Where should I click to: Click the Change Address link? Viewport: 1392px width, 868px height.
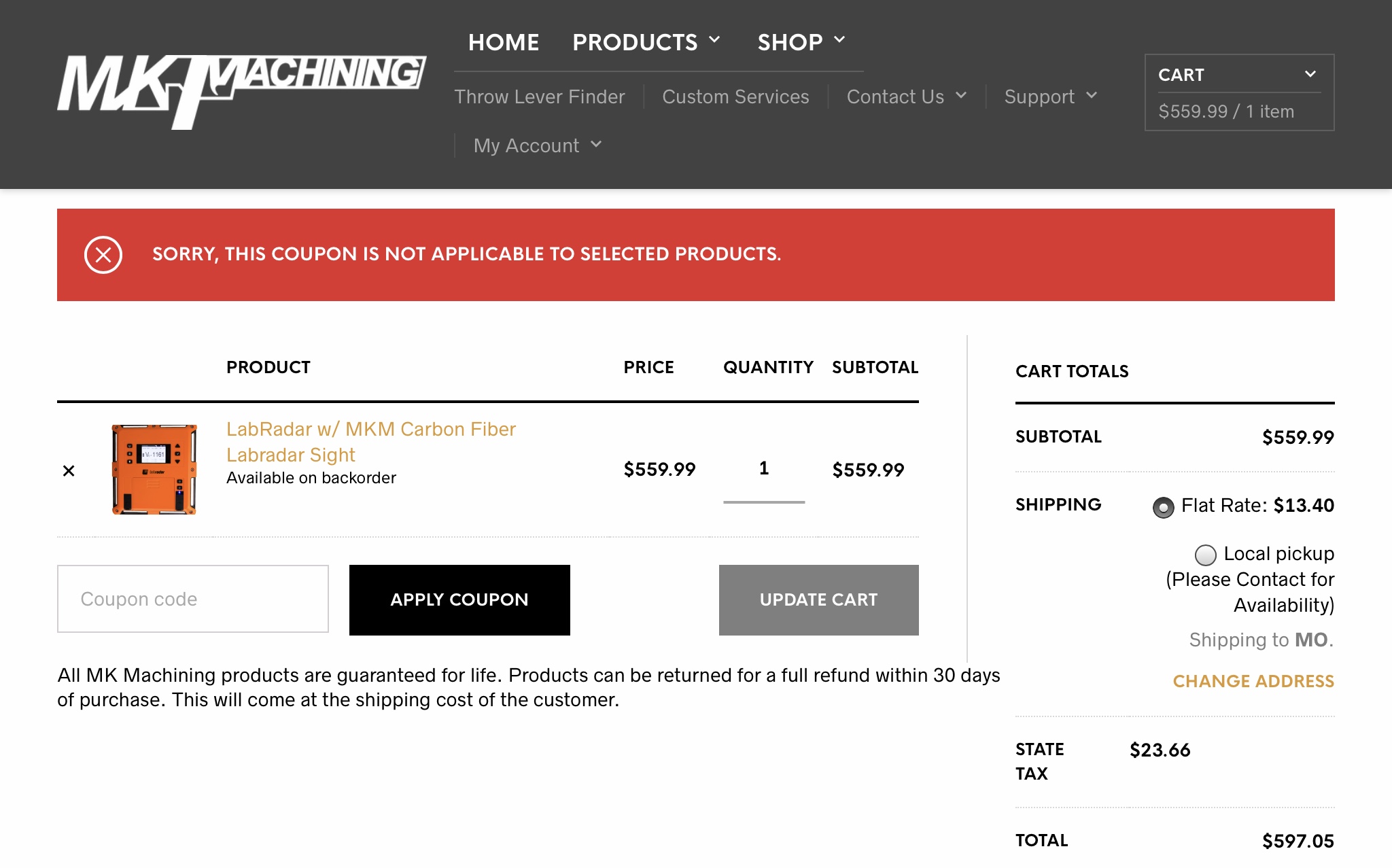point(1253,681)
